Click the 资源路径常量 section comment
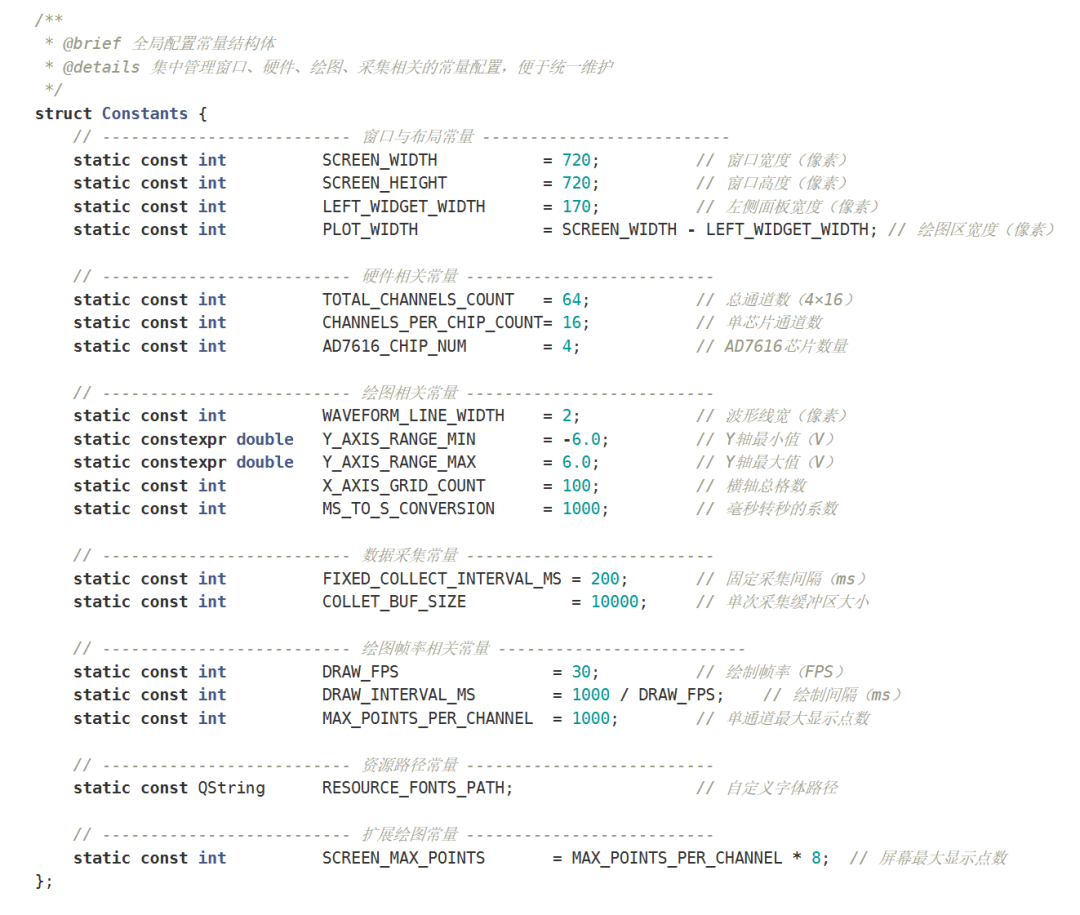This screenshot has width=1080, height=915. [411, 765]
